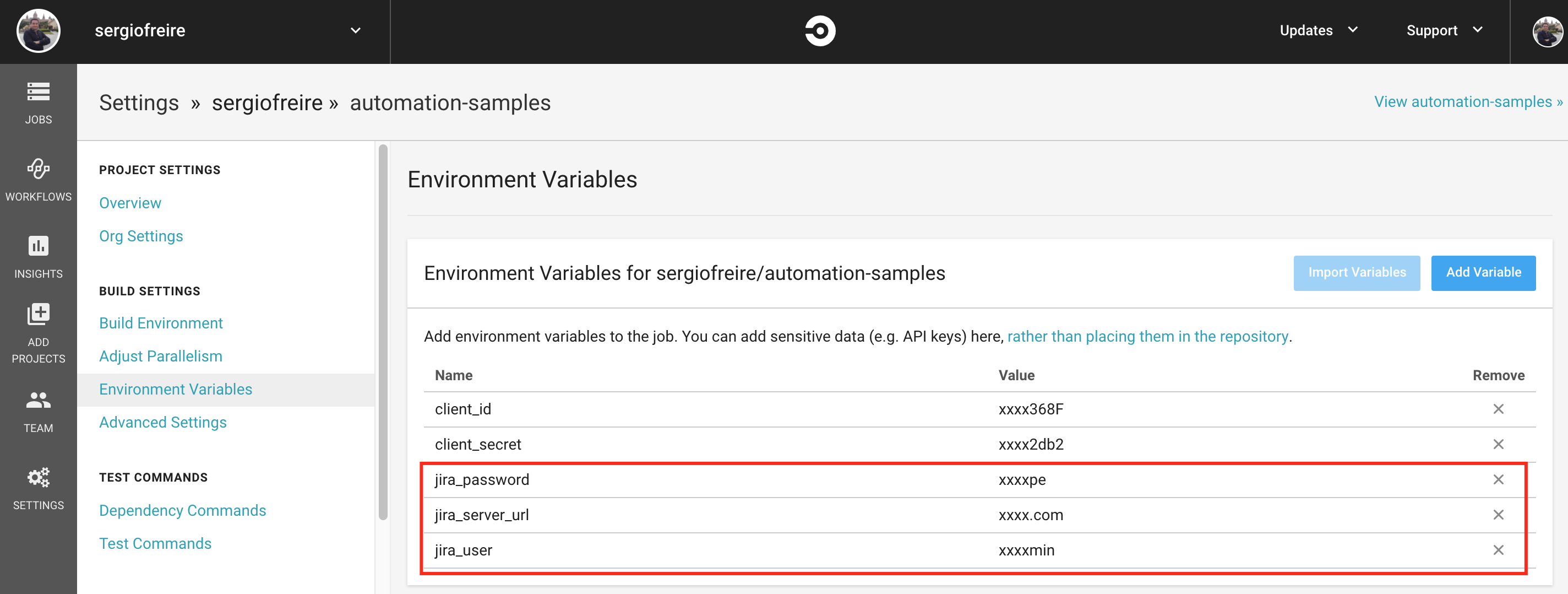Click the jira_password variable name
This screenshot has height=594, width=1568.
pos(482,479)
